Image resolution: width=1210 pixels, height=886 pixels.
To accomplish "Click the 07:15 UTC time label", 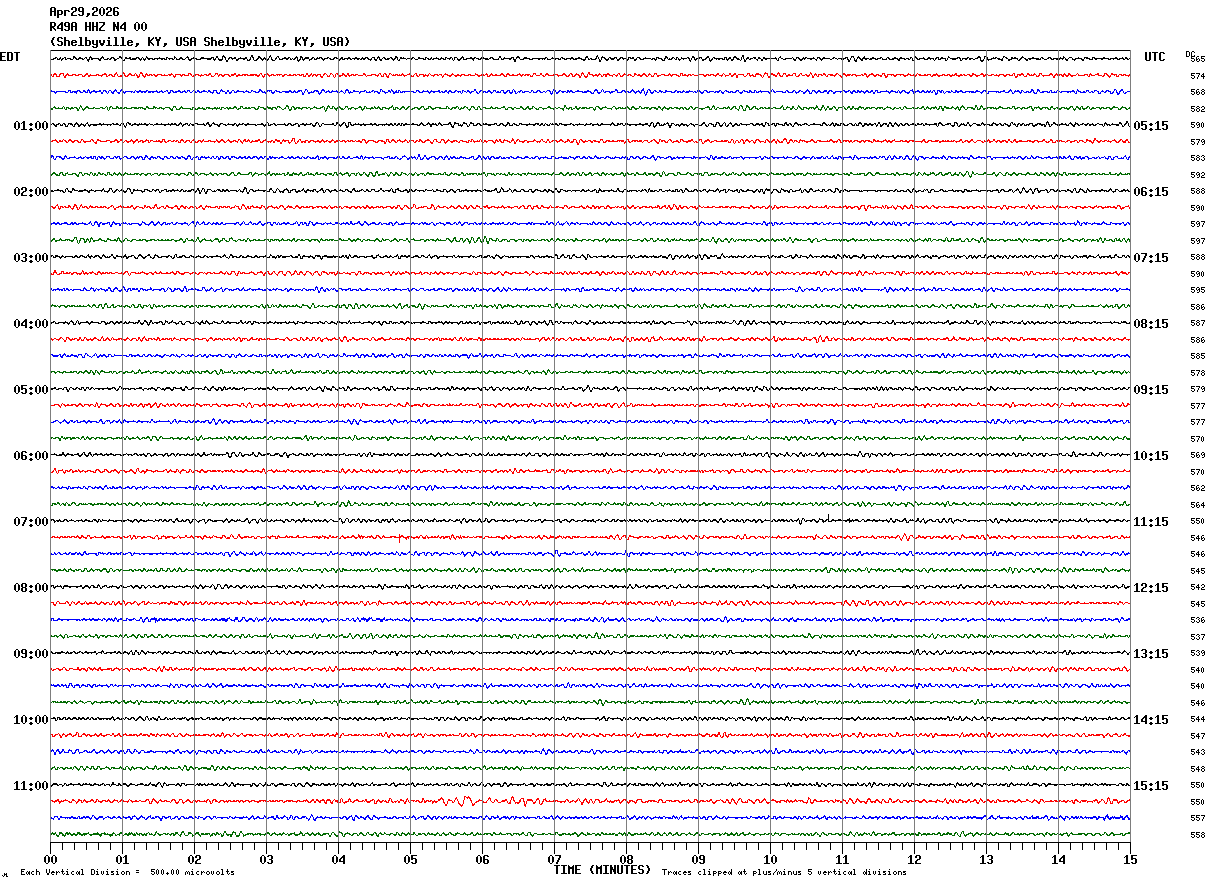I will (x=1150, y=258).
